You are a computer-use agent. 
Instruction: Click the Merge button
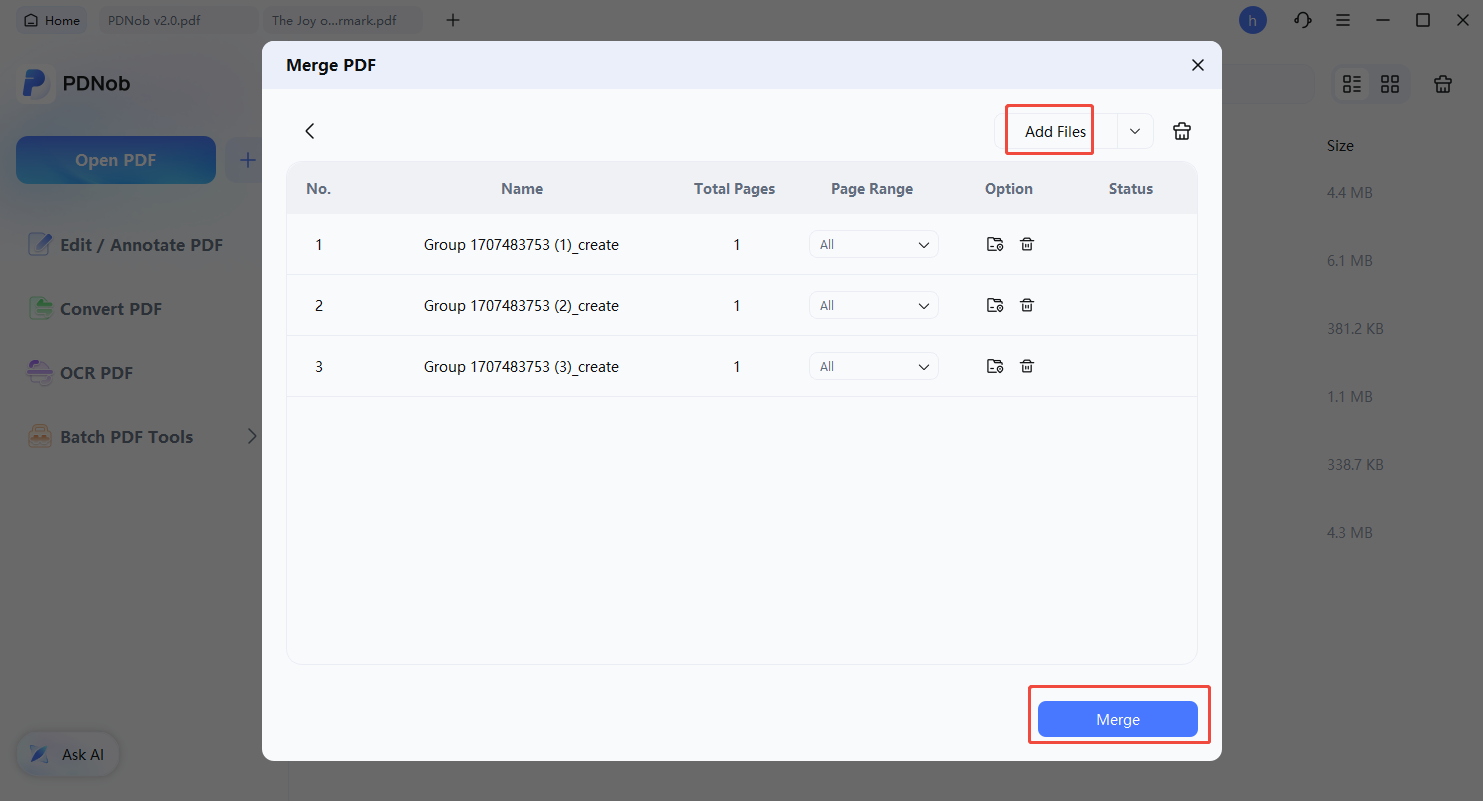coord(1117,719)
